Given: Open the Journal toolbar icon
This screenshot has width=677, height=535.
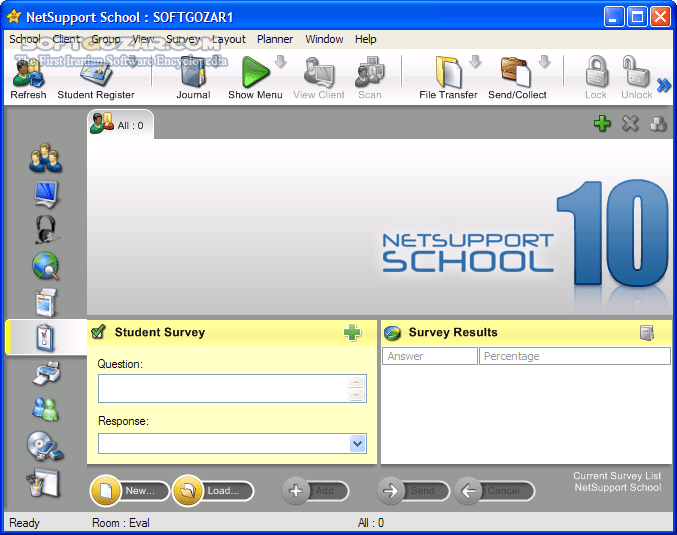Looking at the screenshot, I should click(193, 78).
